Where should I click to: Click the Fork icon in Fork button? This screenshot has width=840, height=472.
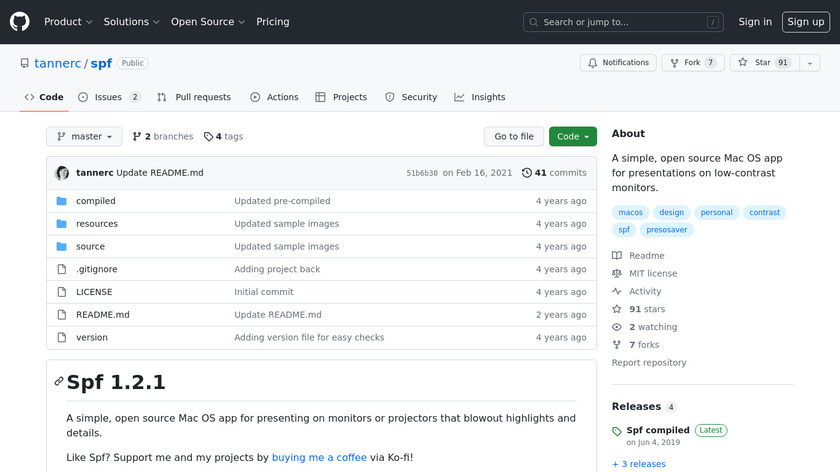pos(674,63)
